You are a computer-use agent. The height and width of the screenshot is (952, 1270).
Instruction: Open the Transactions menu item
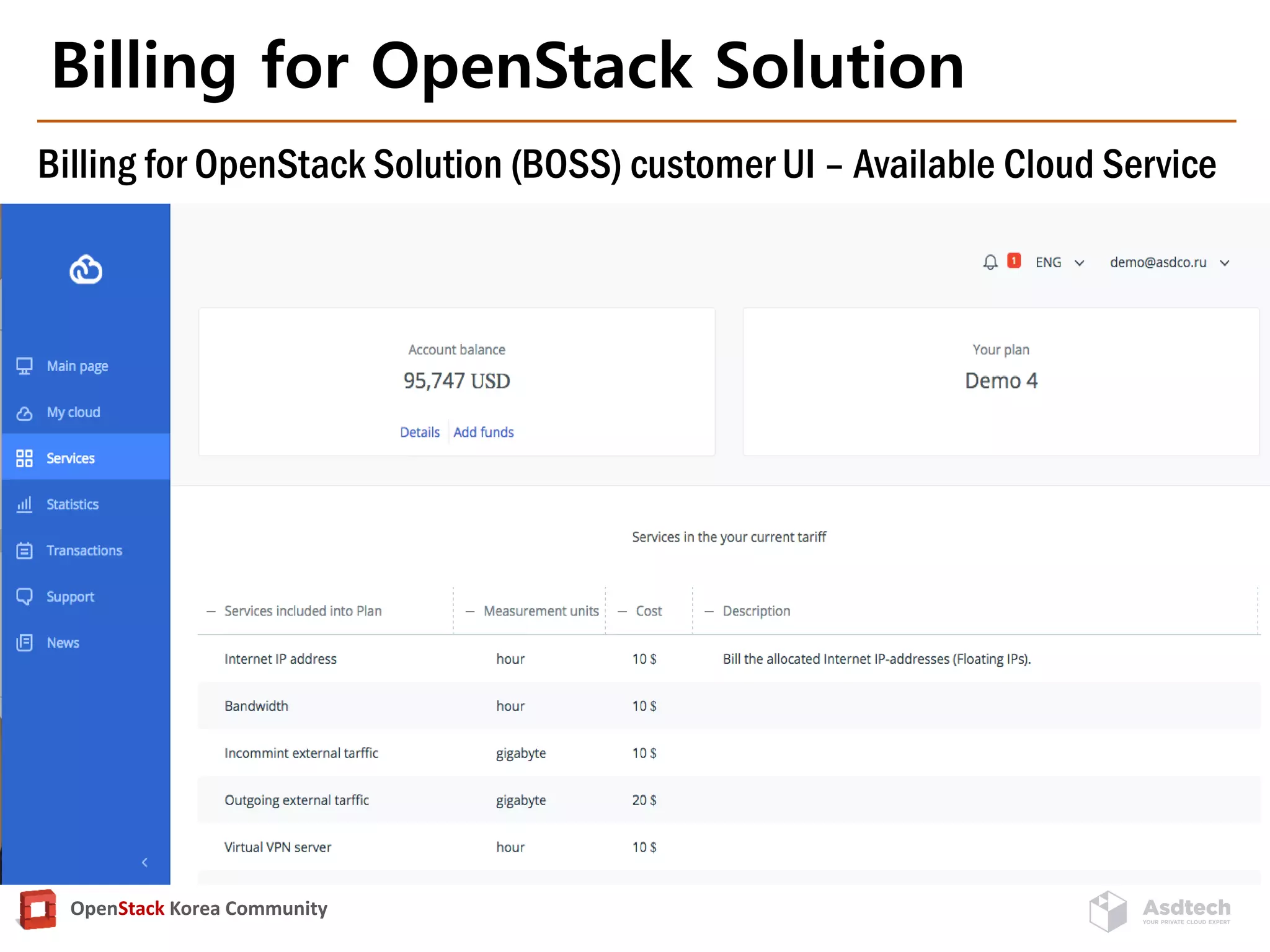click(x=86, y=550)
